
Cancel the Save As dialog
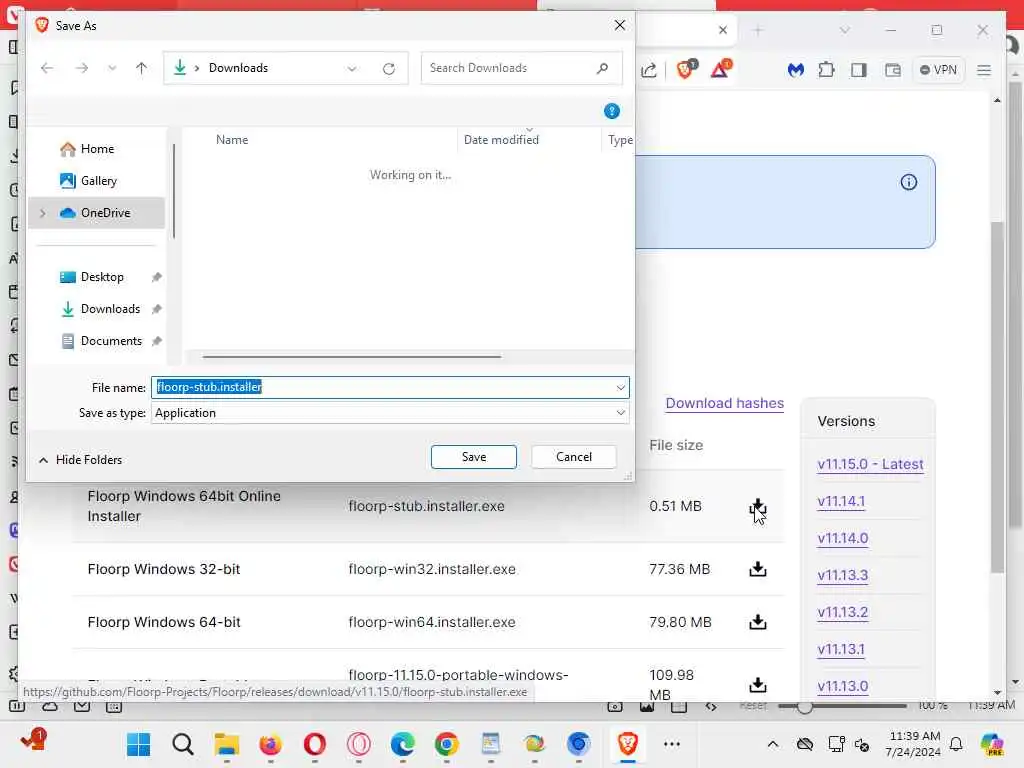(573, 457)
